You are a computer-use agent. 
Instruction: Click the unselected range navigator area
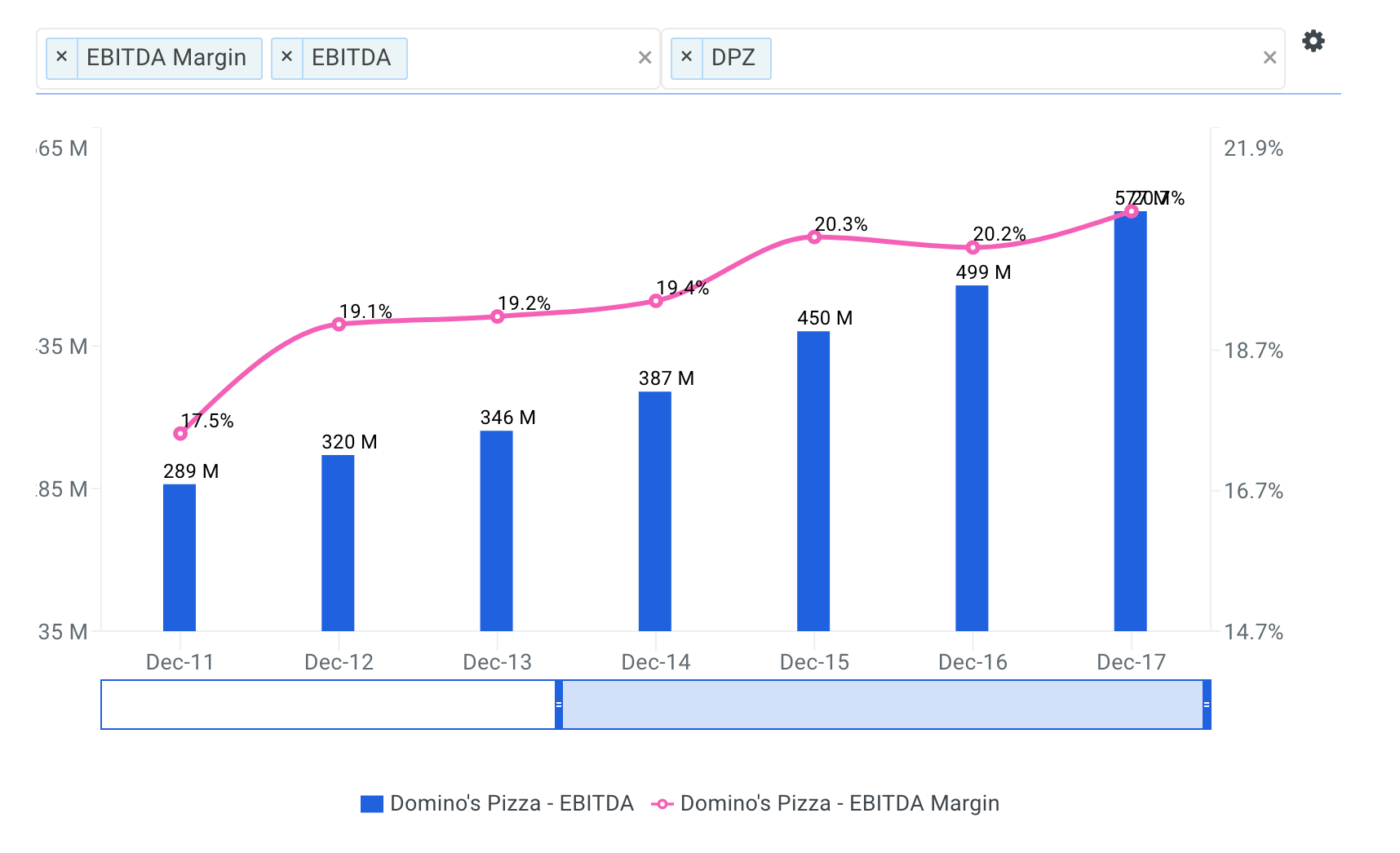point(328,705)
